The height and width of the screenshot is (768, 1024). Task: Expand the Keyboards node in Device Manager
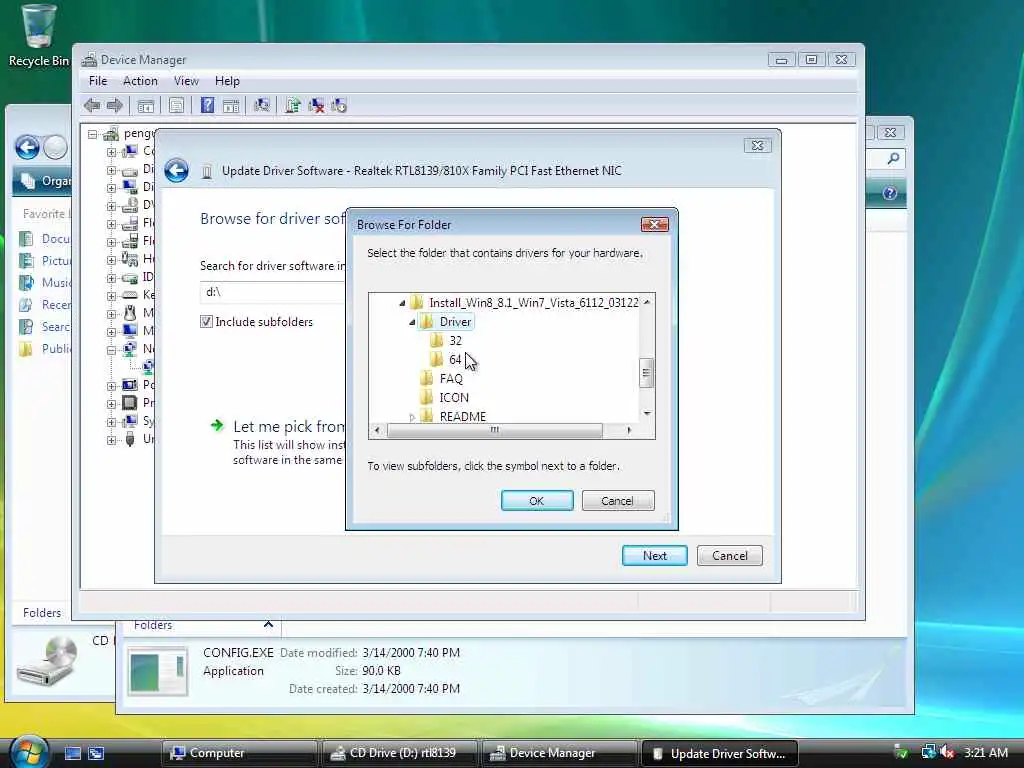coord(112,295)
